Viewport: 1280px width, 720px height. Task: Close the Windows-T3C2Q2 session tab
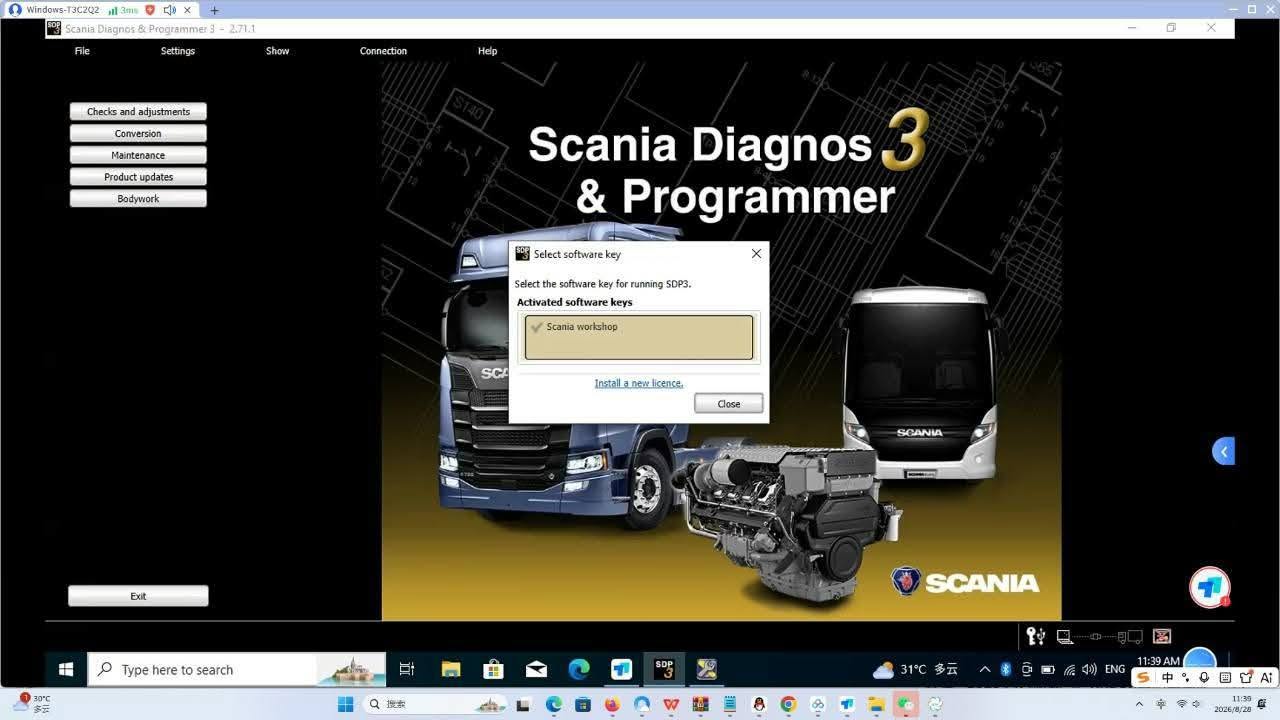click(x=187, y=10)
